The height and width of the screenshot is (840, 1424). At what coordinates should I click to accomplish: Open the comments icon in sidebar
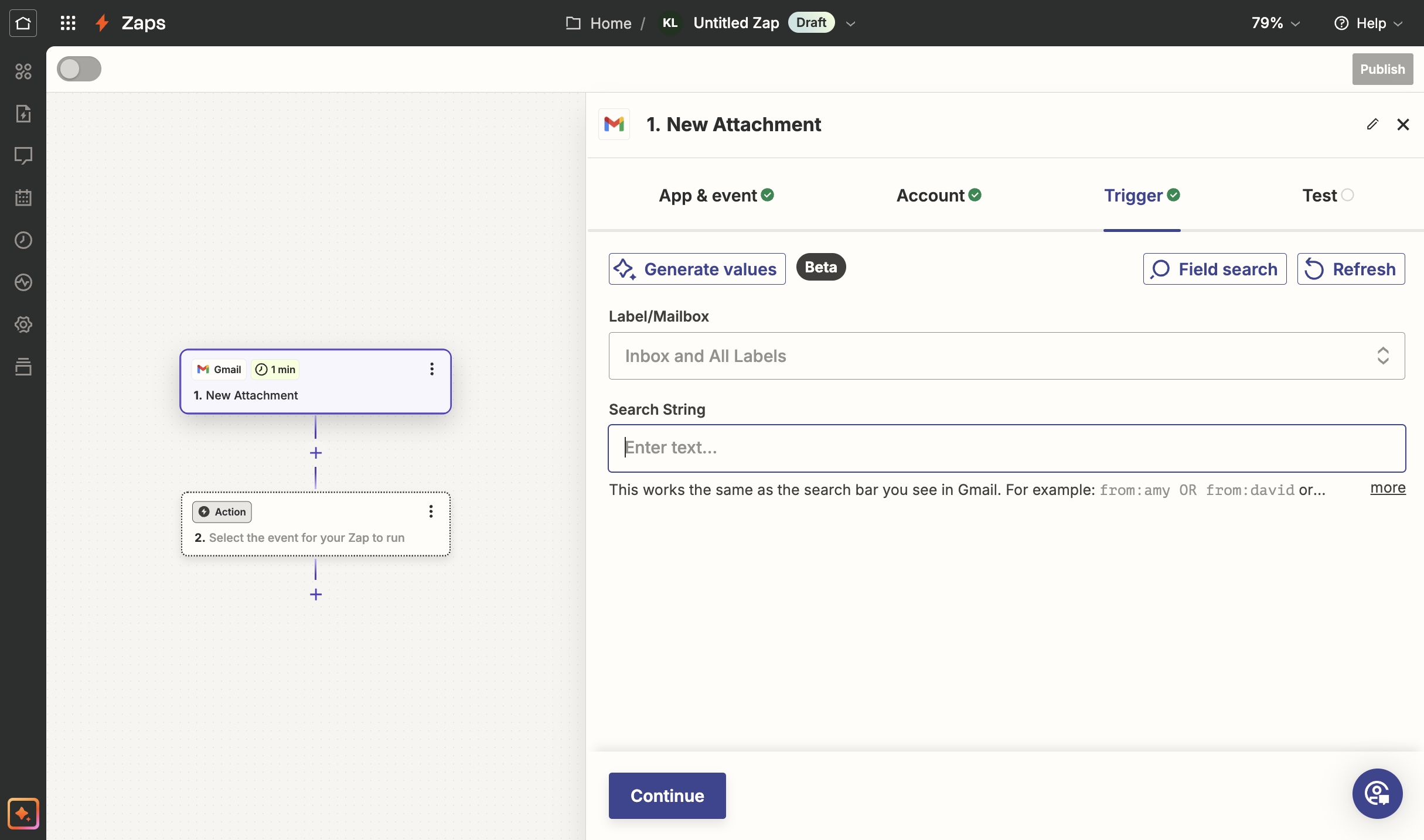(x=23, y=156)
